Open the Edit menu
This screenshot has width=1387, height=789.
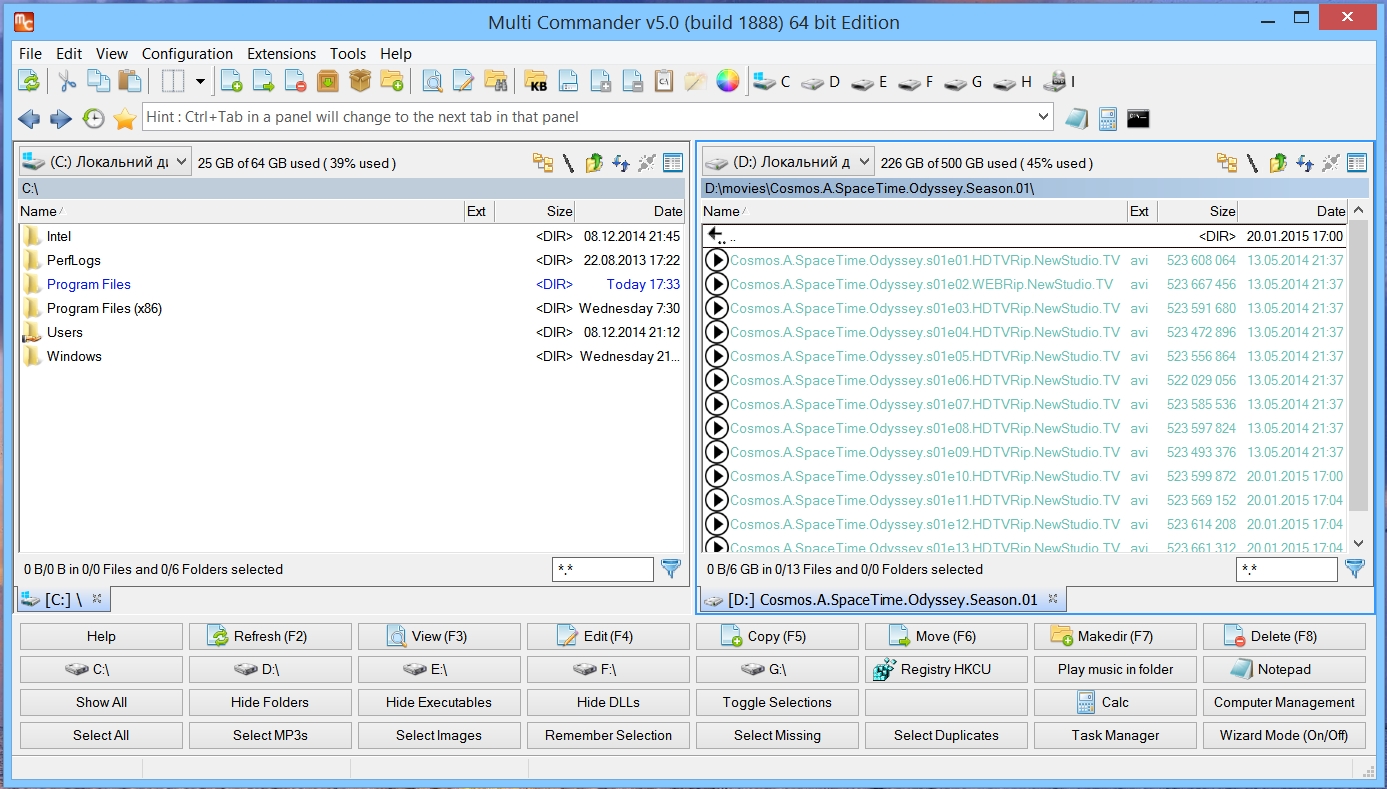point(69,54)
